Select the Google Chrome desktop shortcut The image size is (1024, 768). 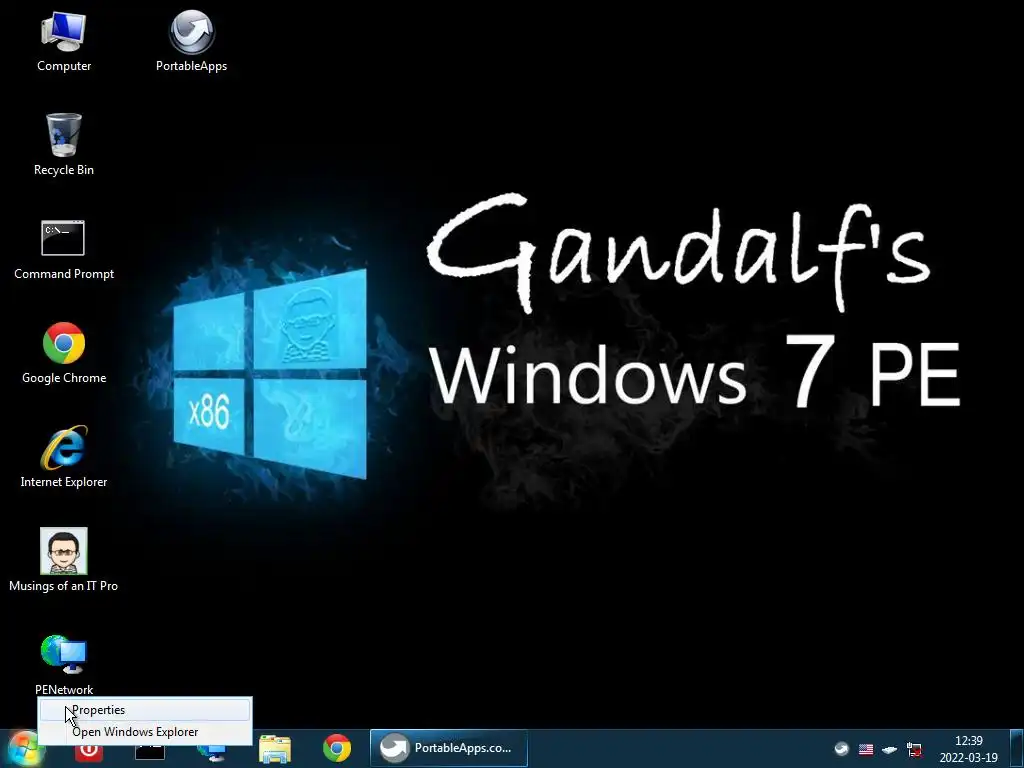(63, 353)
